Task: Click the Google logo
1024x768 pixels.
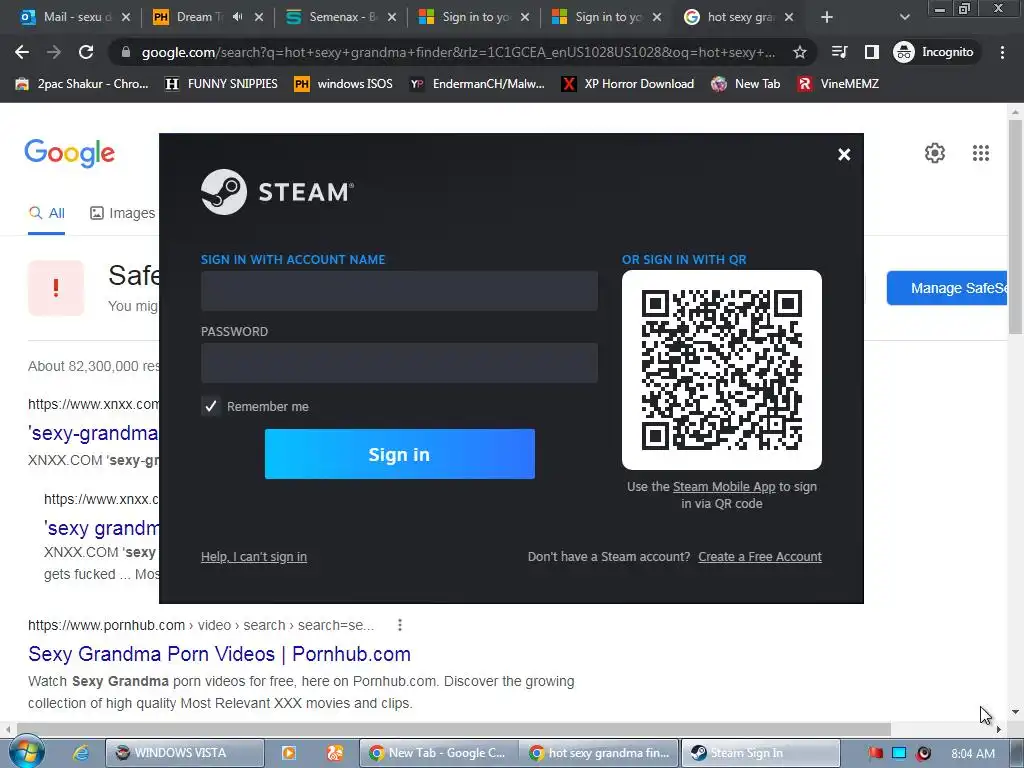Action: pyautogui.click(x=69, y=153)
